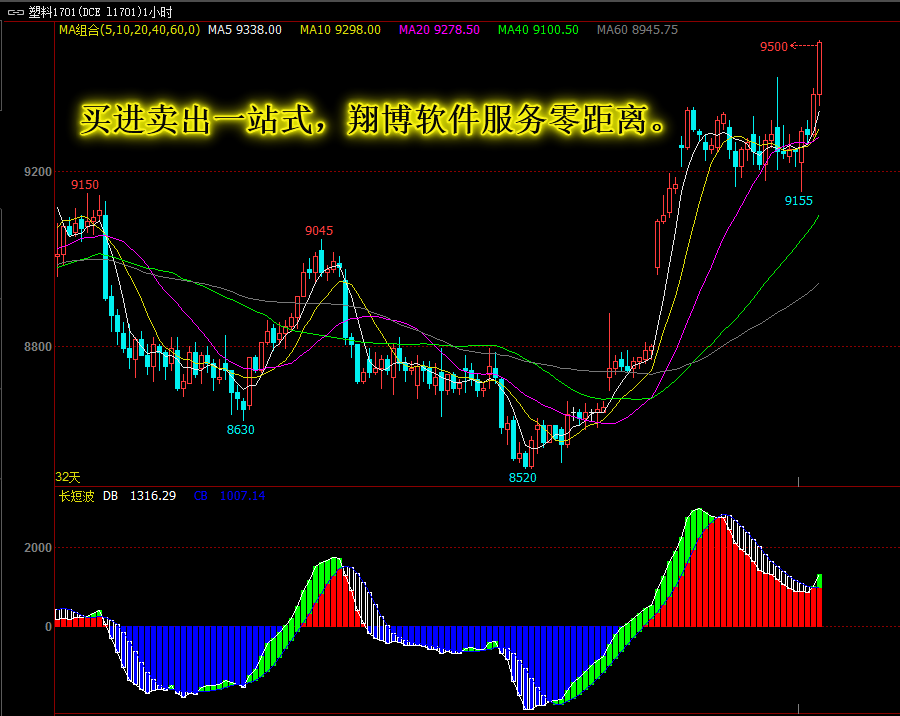Click the 8630 low price label

tap(240, 429)
